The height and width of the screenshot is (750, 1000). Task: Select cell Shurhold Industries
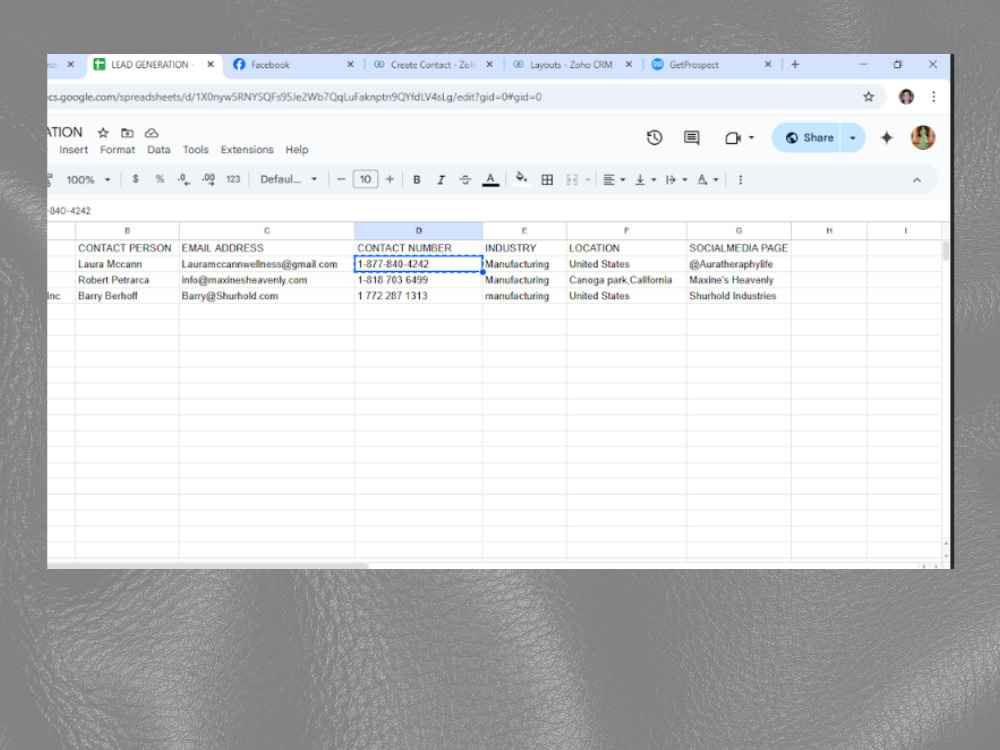click(x=739, y=296)
